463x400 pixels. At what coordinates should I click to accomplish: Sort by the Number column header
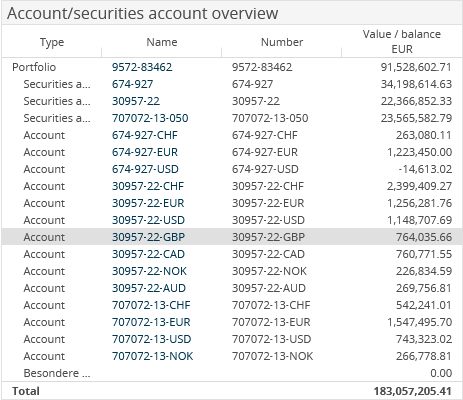coord(282,42)
